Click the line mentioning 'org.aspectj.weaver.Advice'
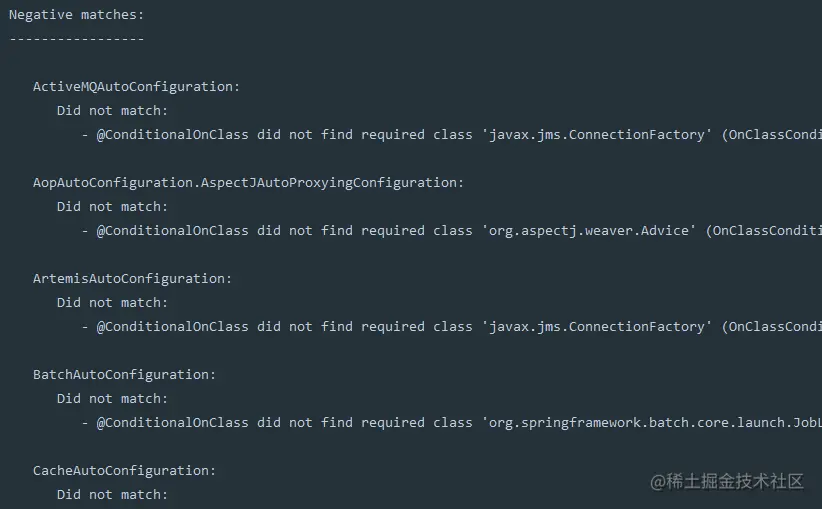Viewport: 822px width, 509px height. 451,231
